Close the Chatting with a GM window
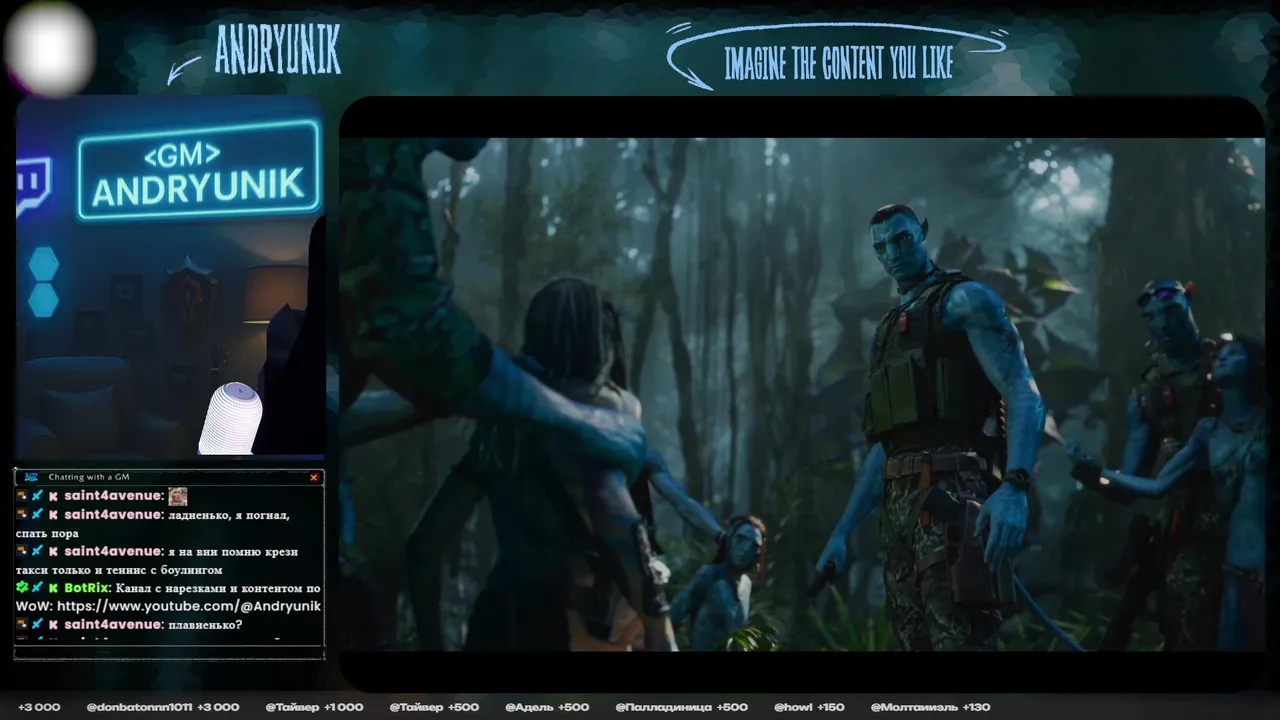 [314, 478]
